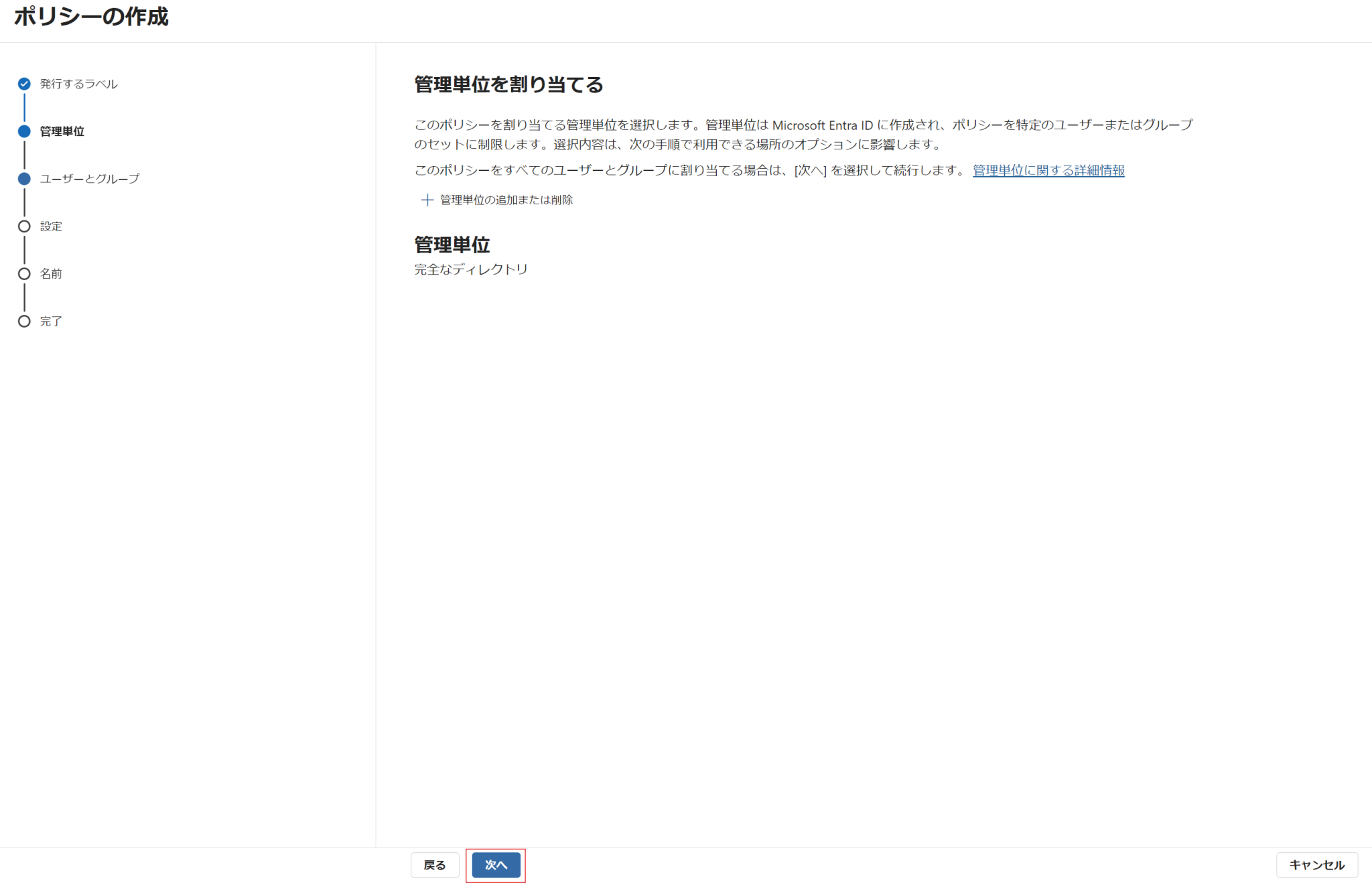
Task: Select the circle indicator for 完了
Action: tap(25, 321)
